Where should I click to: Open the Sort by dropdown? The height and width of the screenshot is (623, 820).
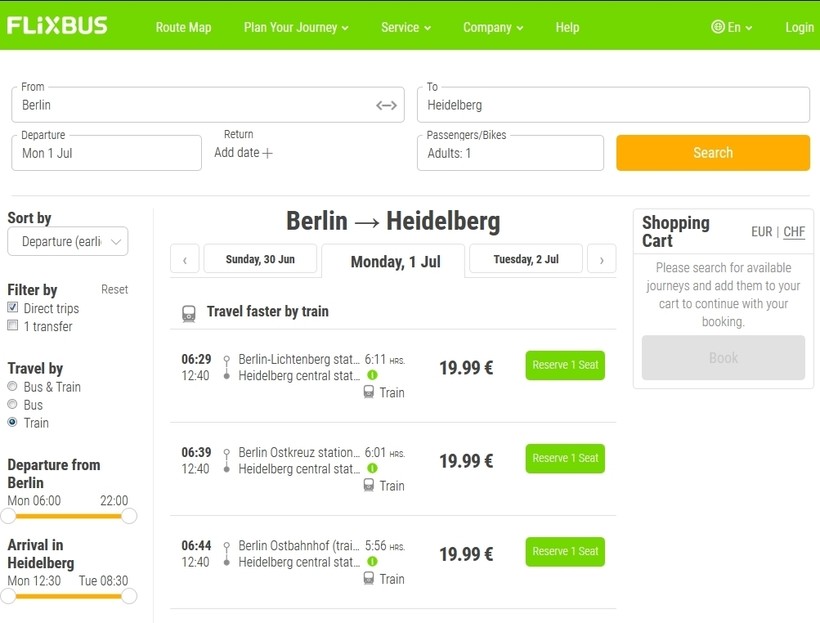click(68, 241)
